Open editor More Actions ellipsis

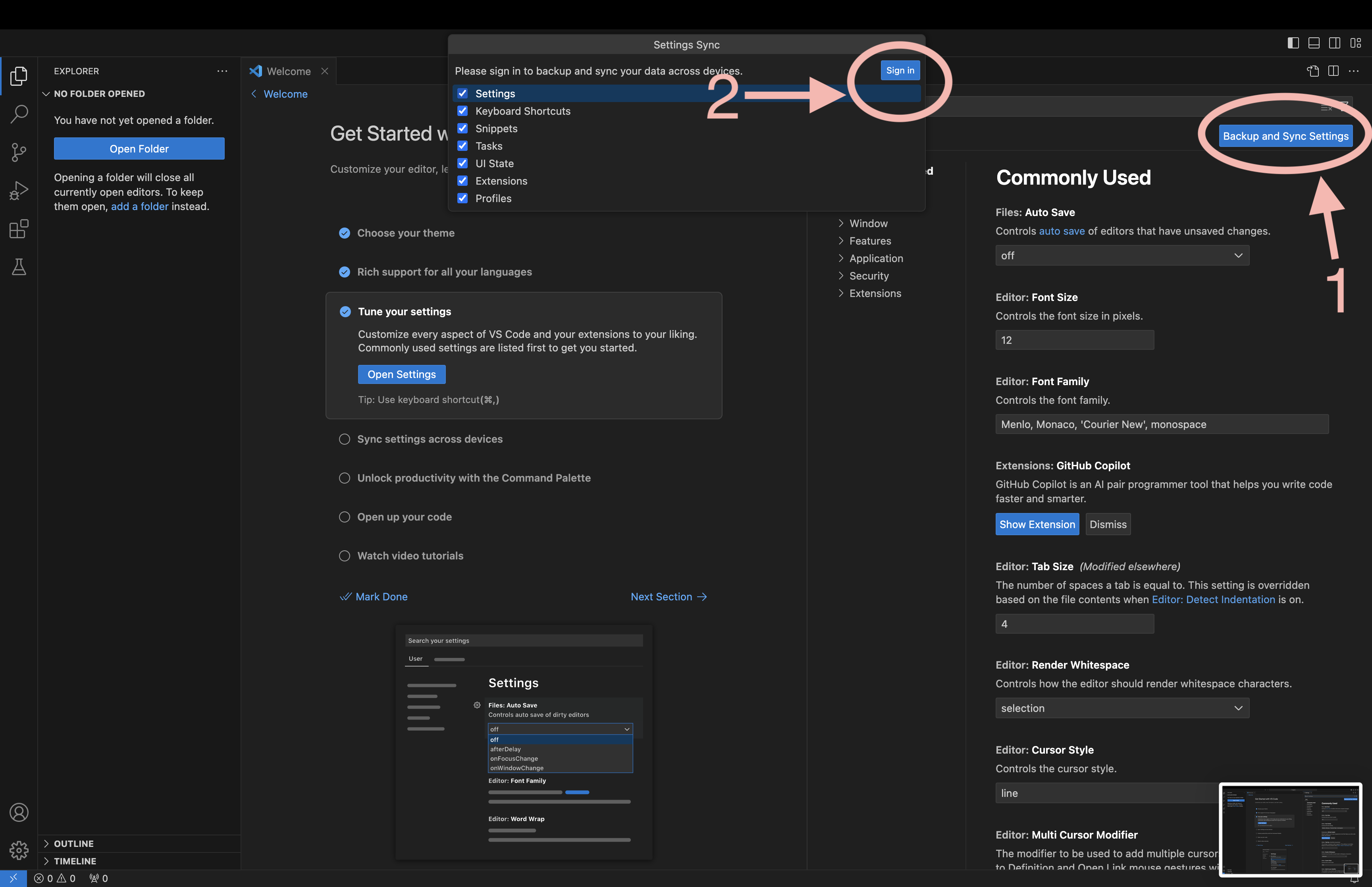[1354, 71]
